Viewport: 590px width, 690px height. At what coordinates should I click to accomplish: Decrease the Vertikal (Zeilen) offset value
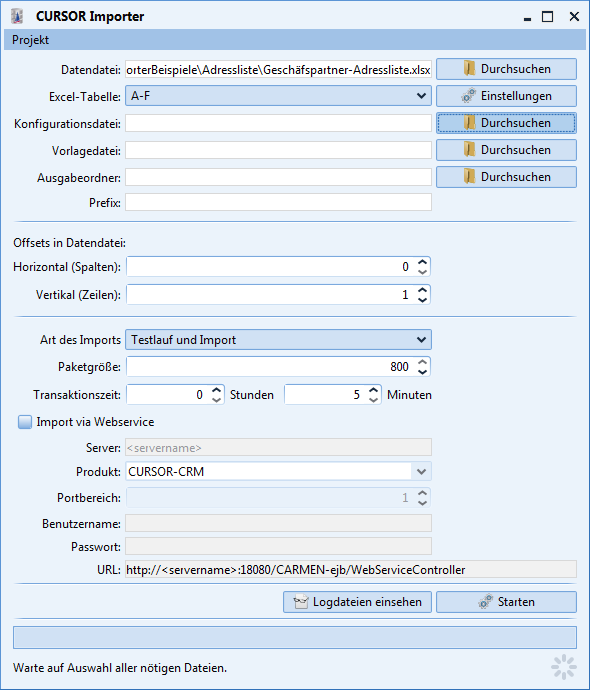[x=422, y=300]
